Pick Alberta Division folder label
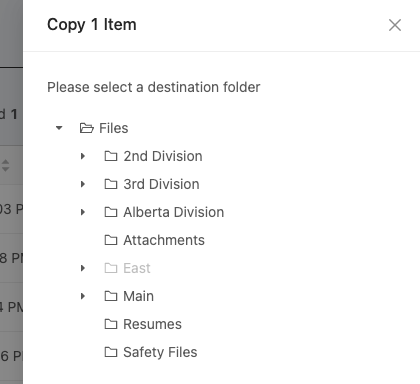The height and width of the screenshot is (384, 420). [174, 212]
